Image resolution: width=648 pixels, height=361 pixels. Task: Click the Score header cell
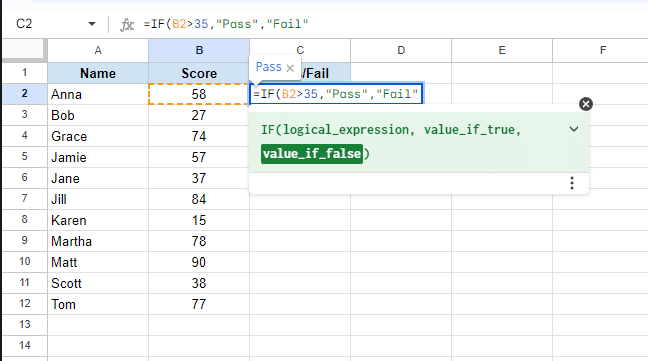pyautogui.click(x=199, y=73)
